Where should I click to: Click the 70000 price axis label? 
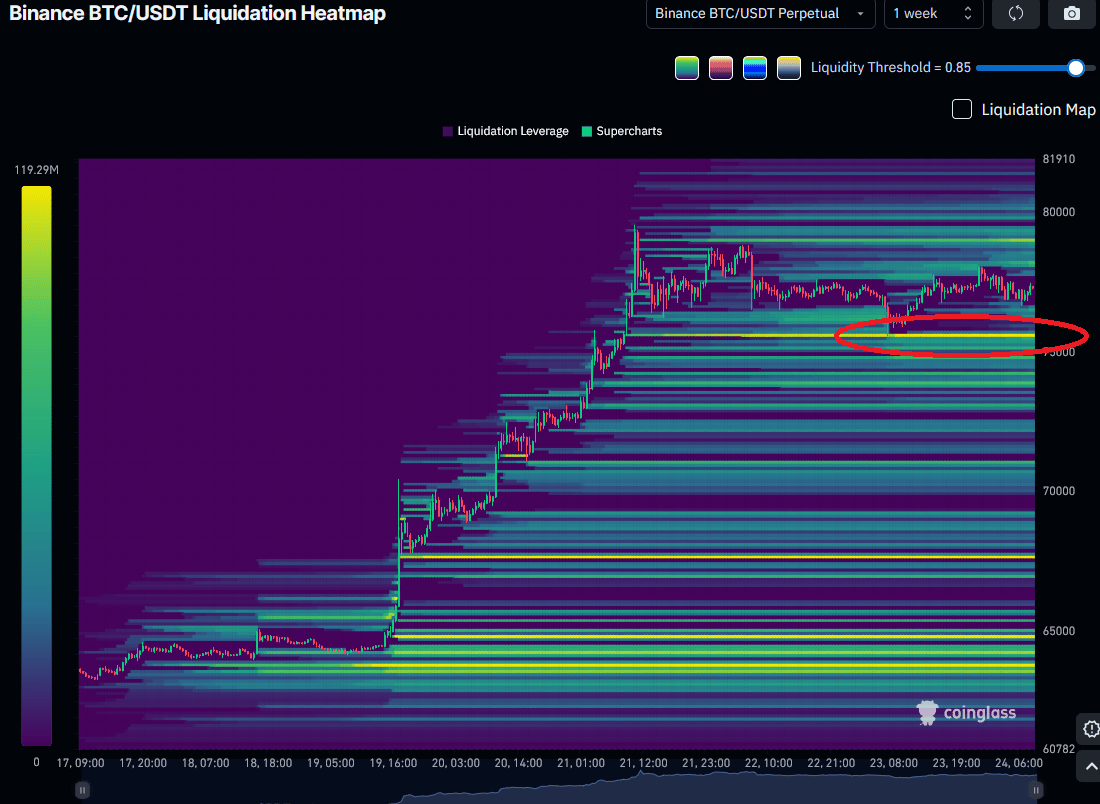coord(1059,491)
